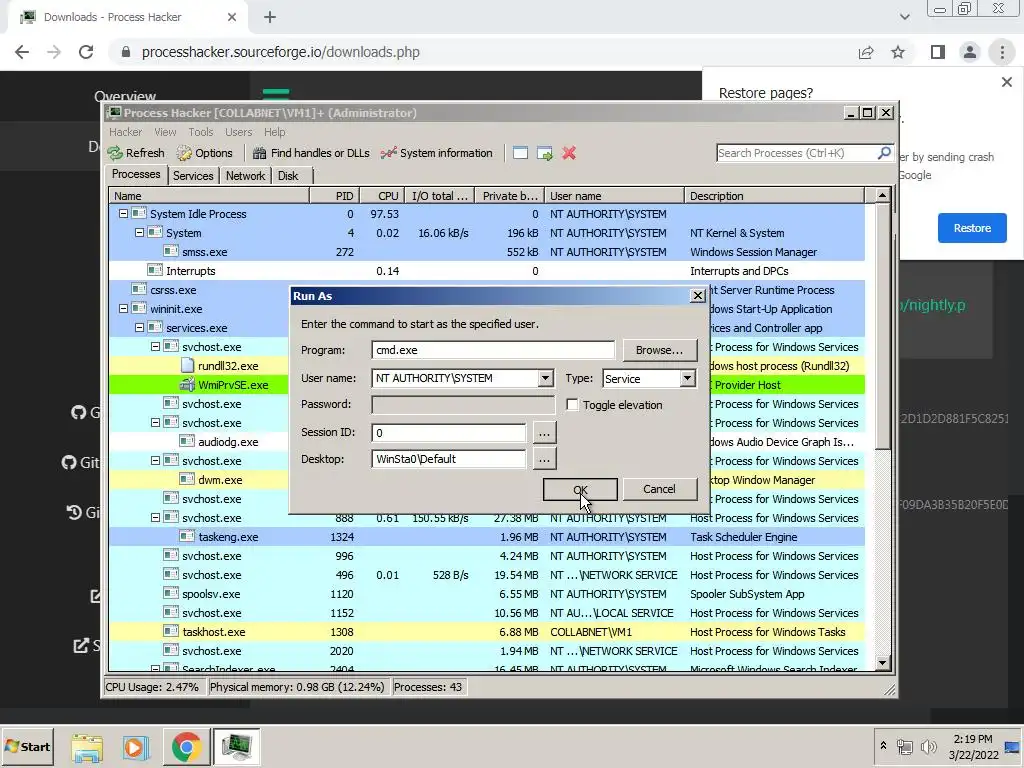Collapse the System Idle Process tree

(x=123, y=214)
